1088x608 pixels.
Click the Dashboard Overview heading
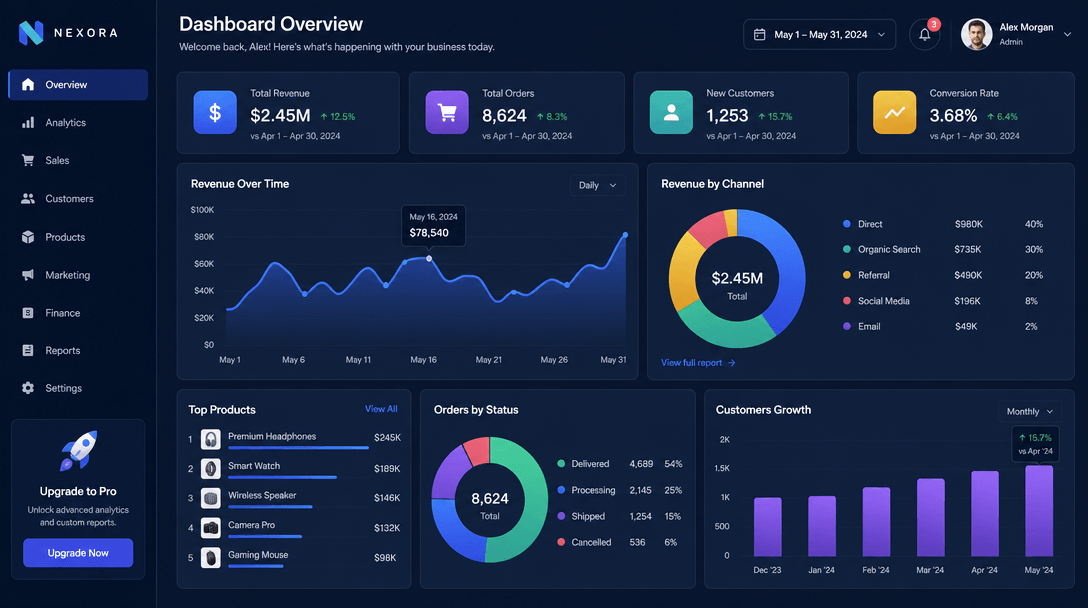point(271,24)
